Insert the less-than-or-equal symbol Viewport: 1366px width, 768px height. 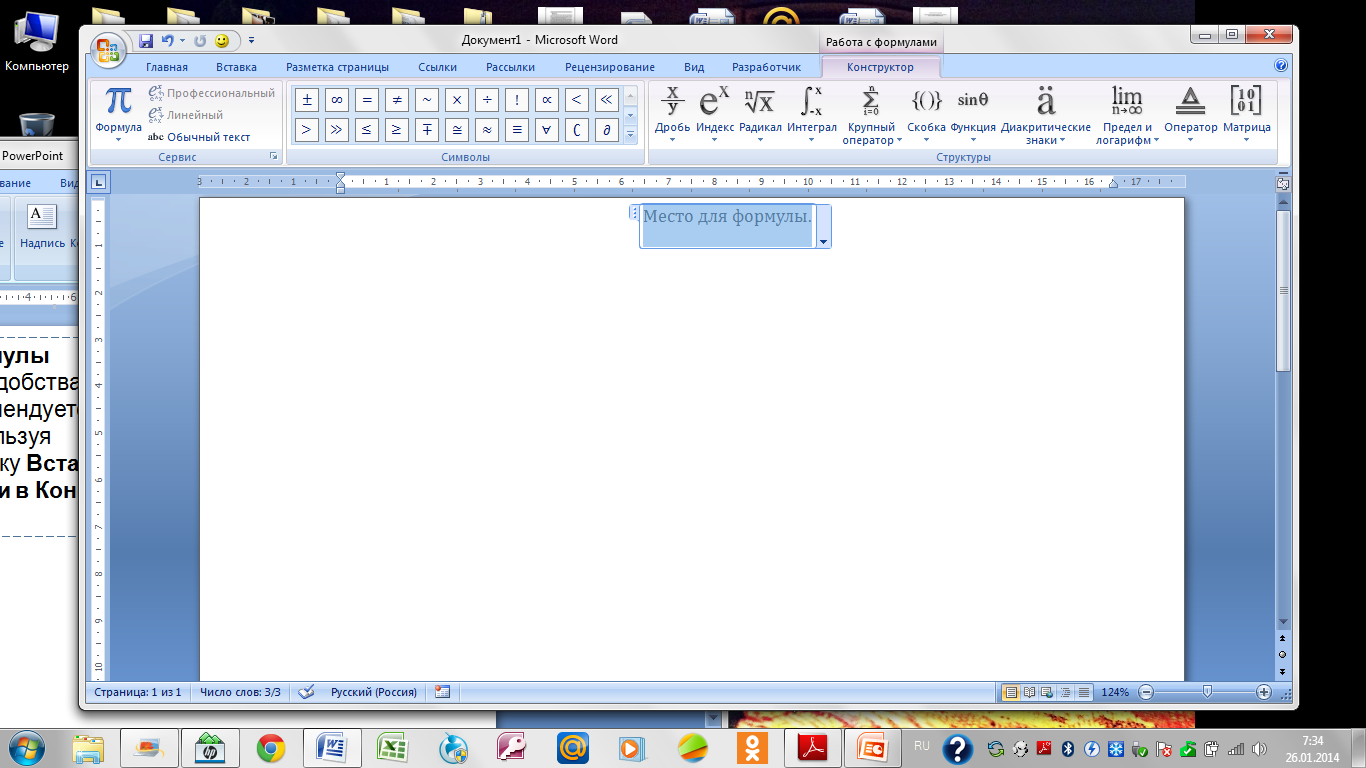coord(367,129)
